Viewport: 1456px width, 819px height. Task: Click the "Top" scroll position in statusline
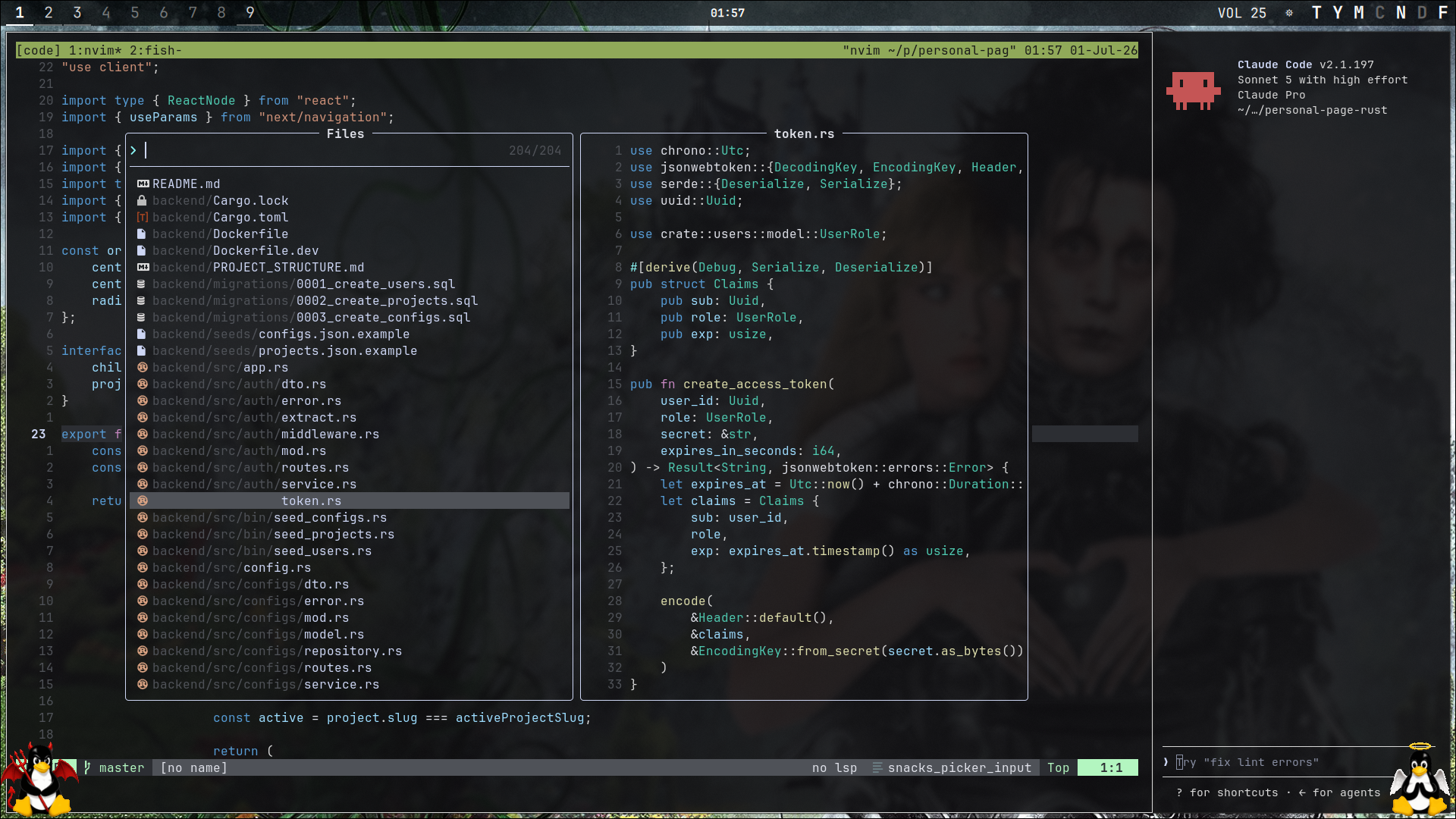(1059, 768)
